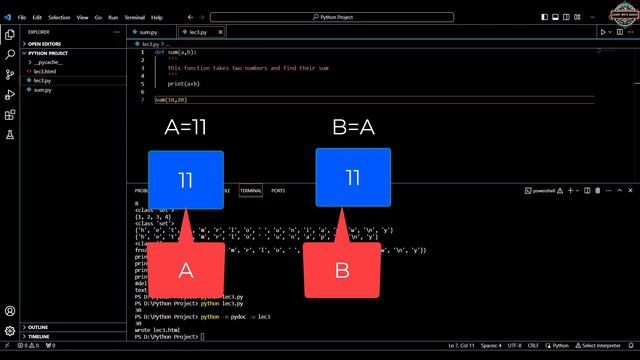The width and height of the screenshot is (640, 360).
Task: Maximize the panel with the chevron up
Action: (620, 191)
